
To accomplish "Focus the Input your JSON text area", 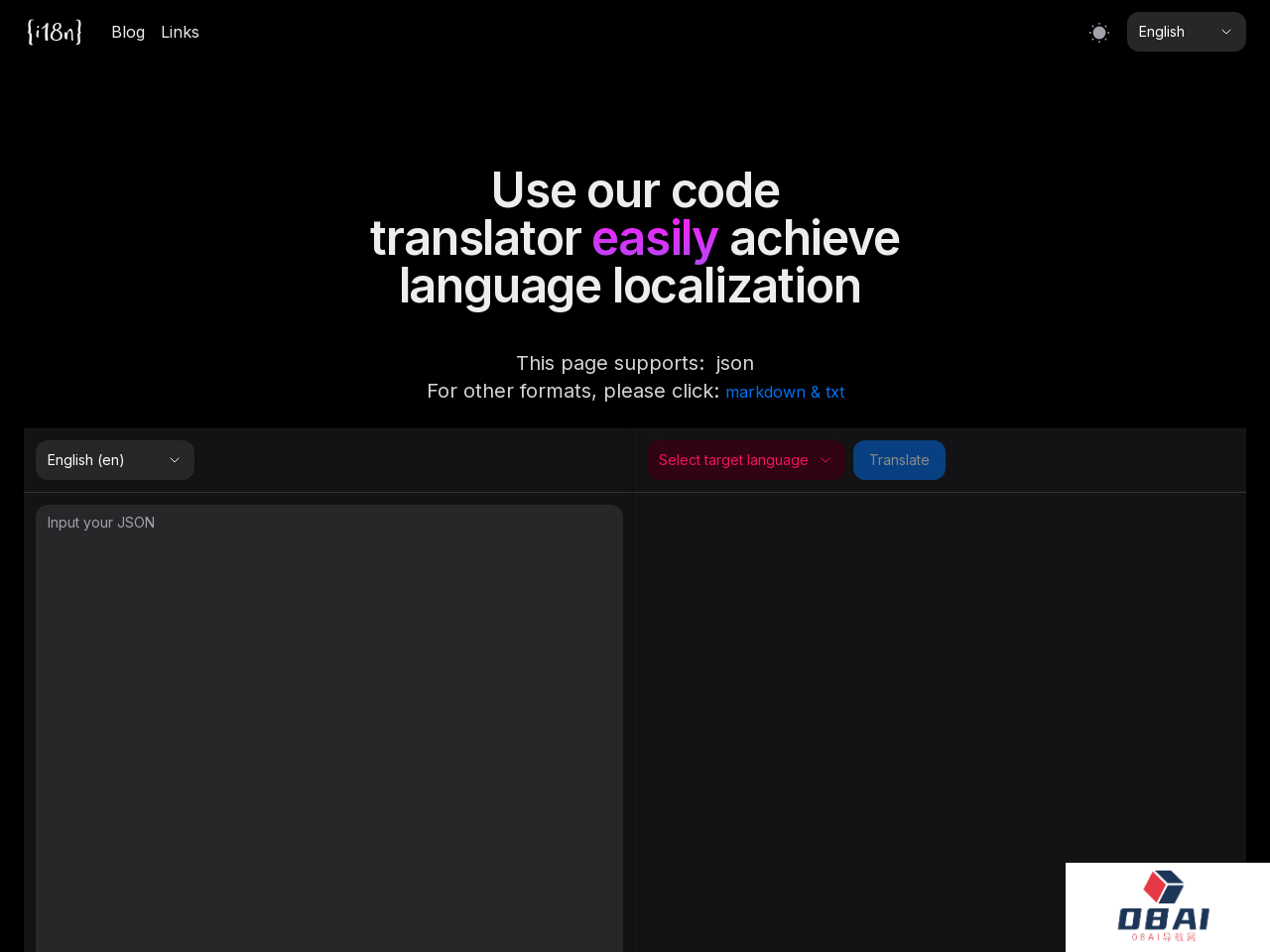I will pos(329,728).
